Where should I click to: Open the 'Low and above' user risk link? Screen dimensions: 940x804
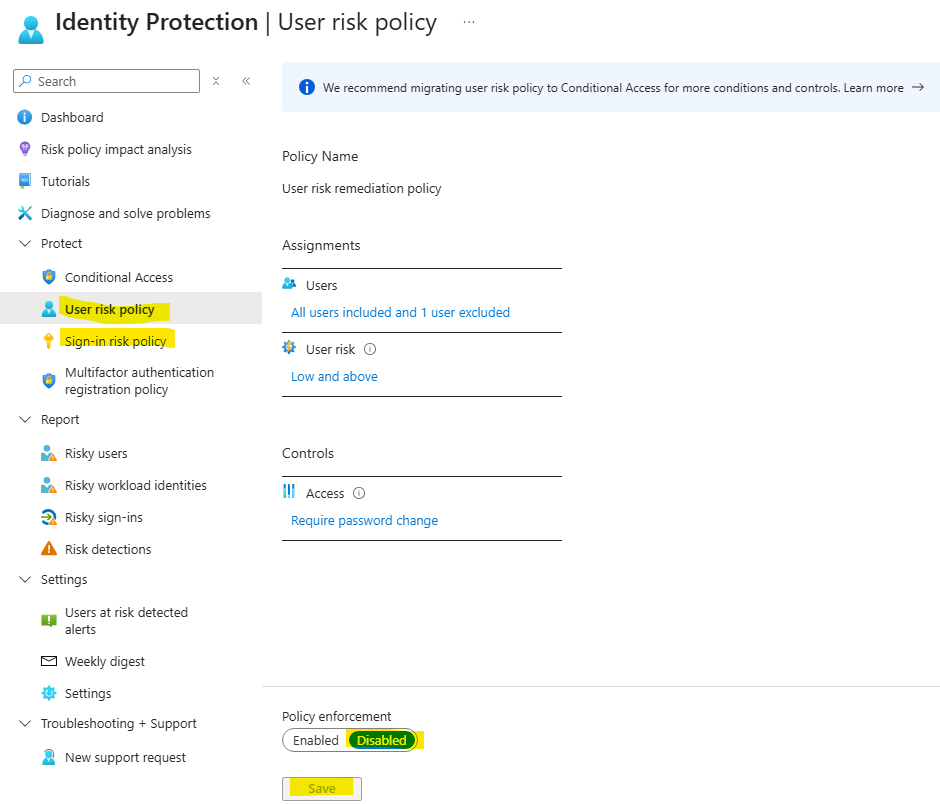334,377
